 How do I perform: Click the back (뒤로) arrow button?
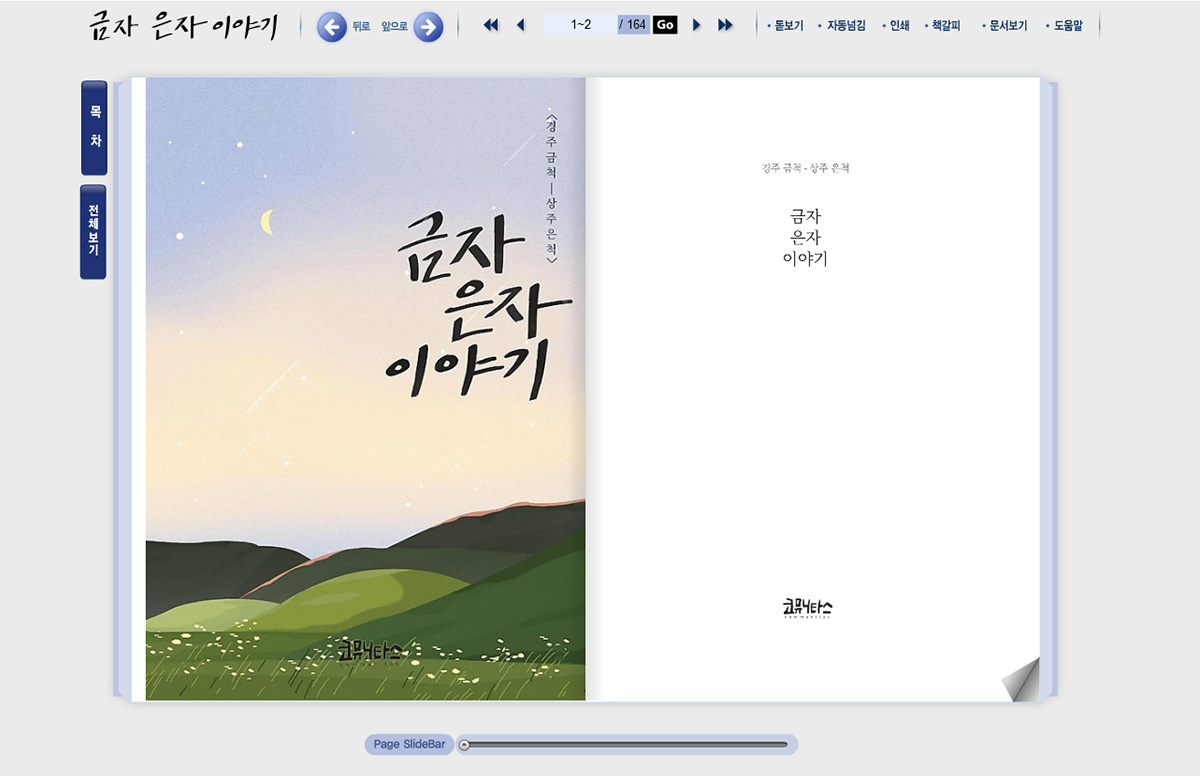(x=332, y=27)
